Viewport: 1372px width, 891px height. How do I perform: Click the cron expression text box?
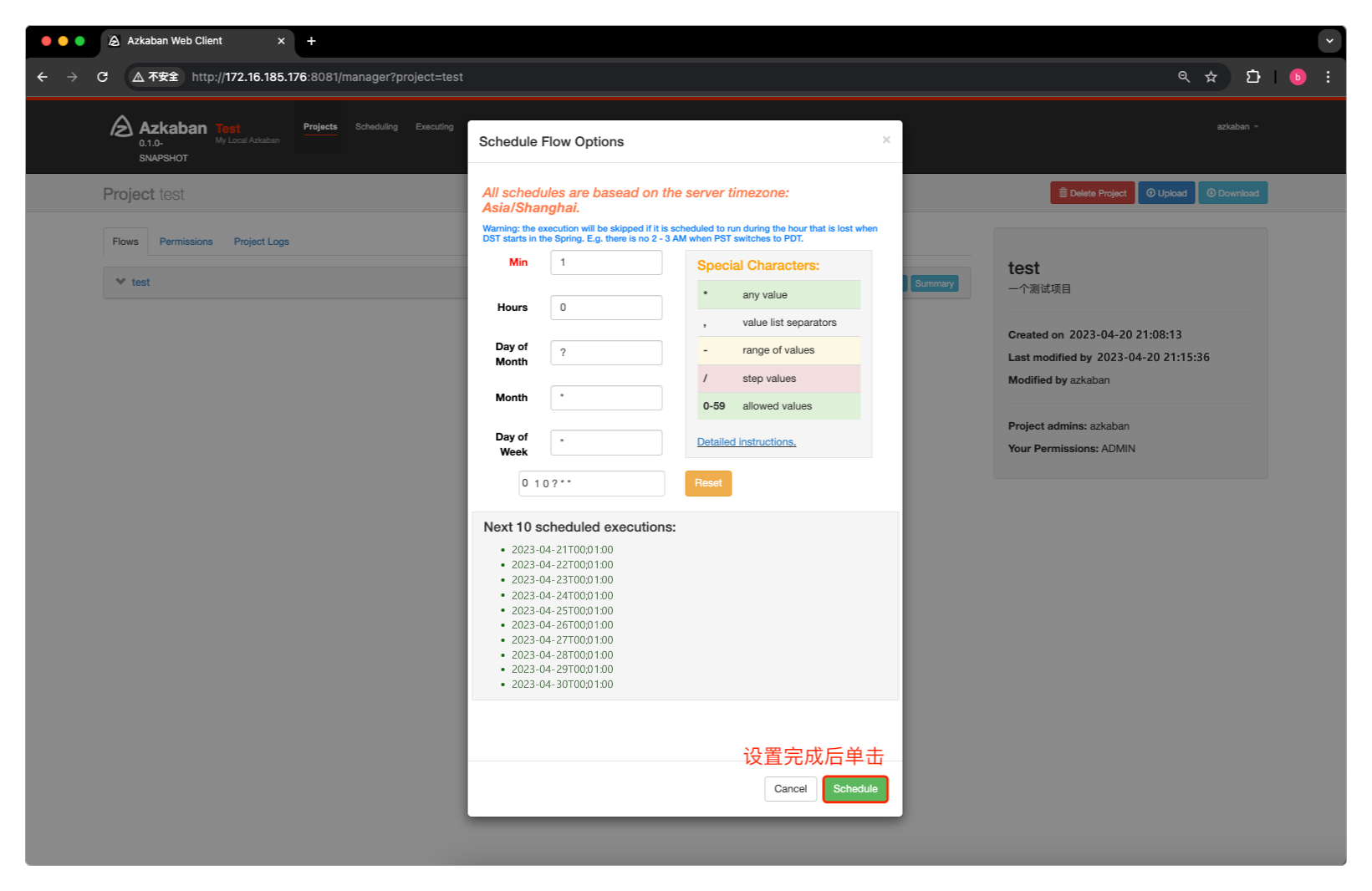pyautogui.click(x=591, y=483)
